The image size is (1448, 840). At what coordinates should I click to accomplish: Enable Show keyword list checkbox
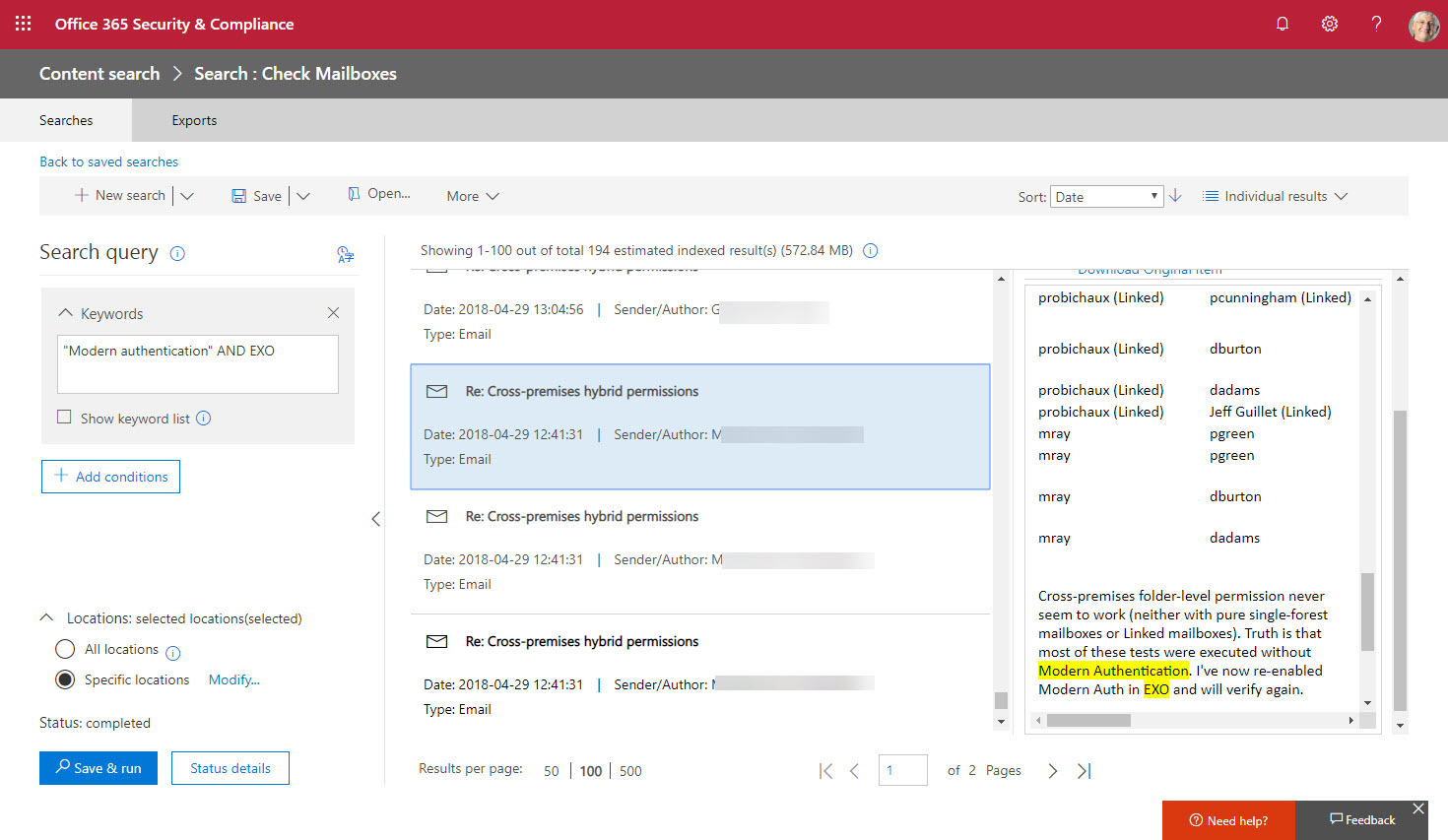[x=64, y=417]
